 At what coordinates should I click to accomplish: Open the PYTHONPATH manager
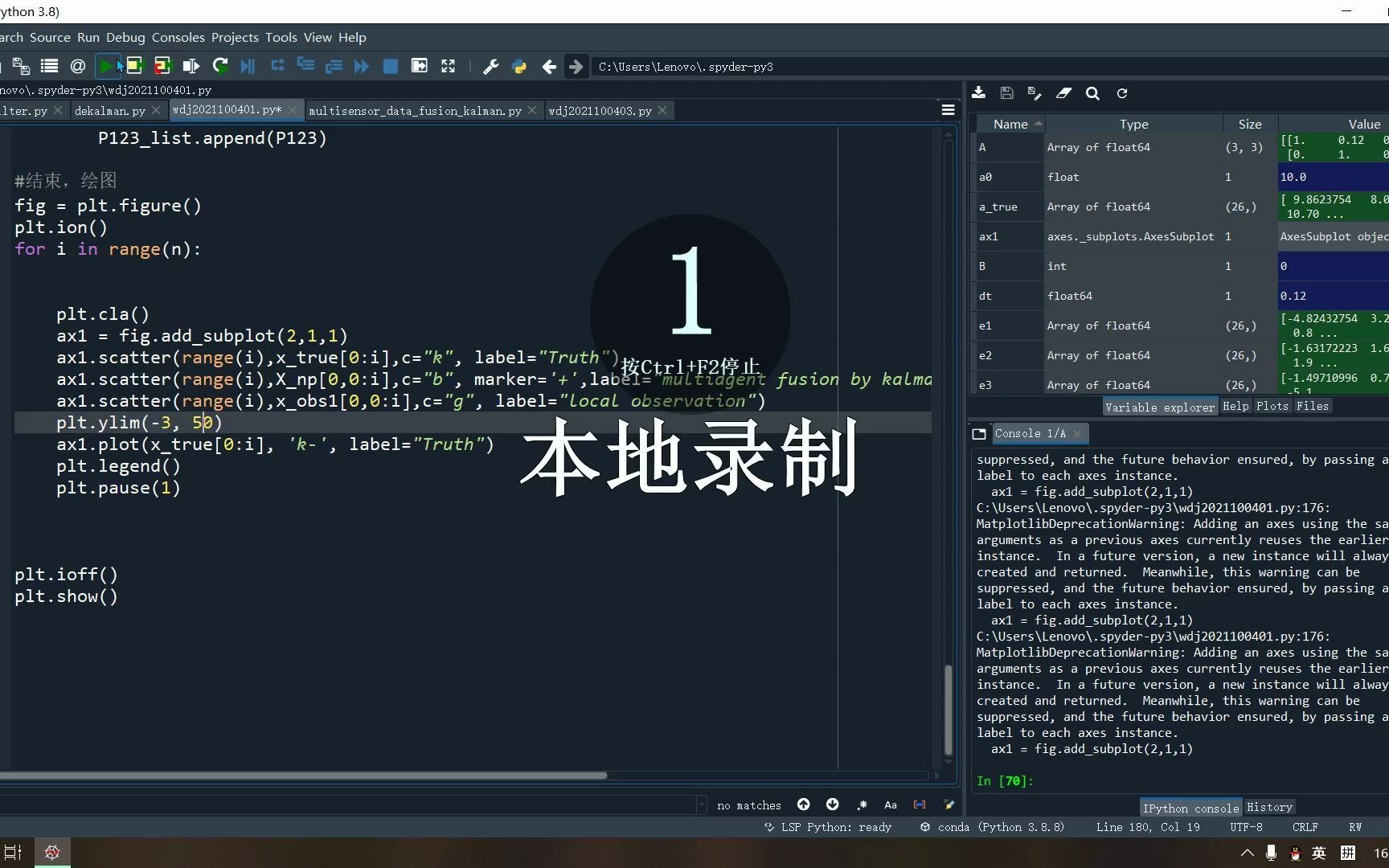[x=519, y=66]
